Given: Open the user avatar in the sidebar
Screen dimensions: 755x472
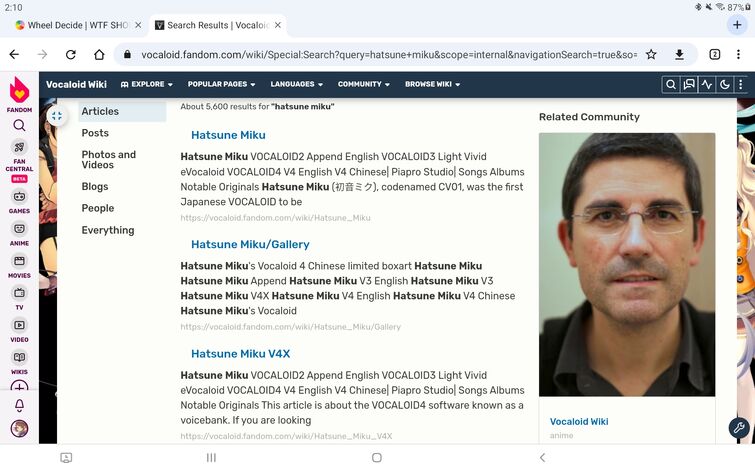Looking at the screenshot, I should click(19, 429).
